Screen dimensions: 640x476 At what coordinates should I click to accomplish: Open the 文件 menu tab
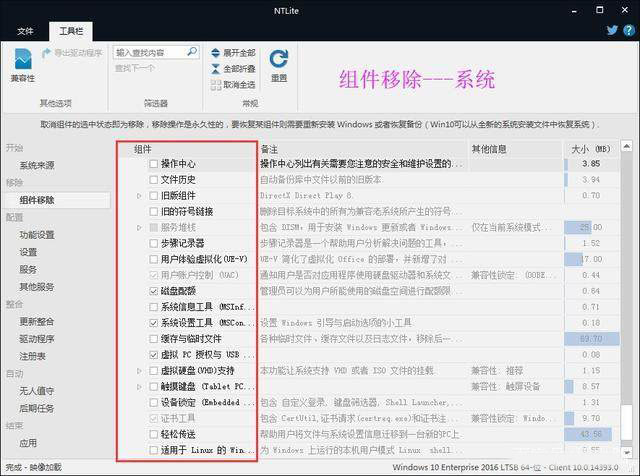[x=25, y=31]
